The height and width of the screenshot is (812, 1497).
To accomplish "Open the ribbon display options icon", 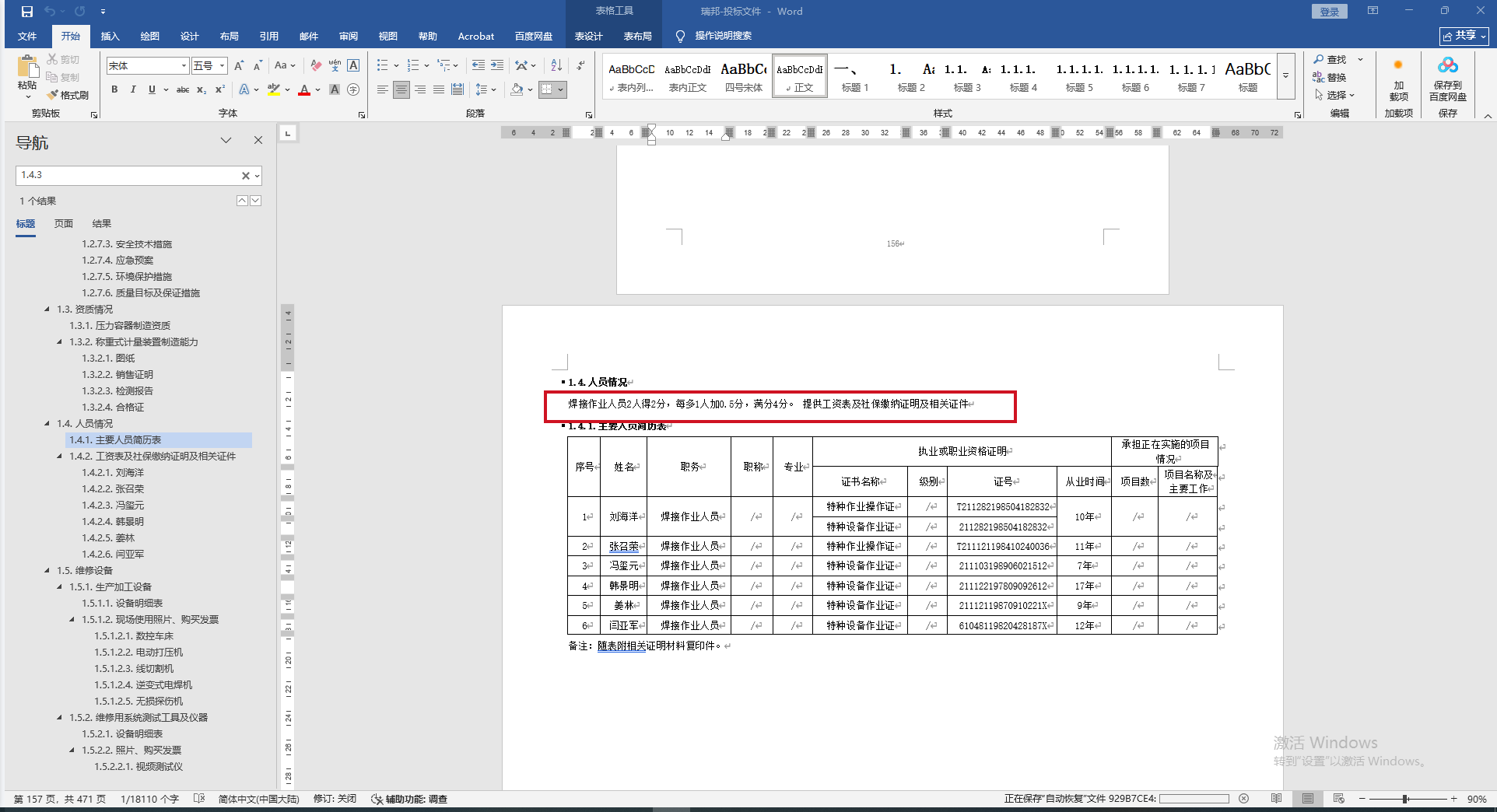I will (1373, 11).
